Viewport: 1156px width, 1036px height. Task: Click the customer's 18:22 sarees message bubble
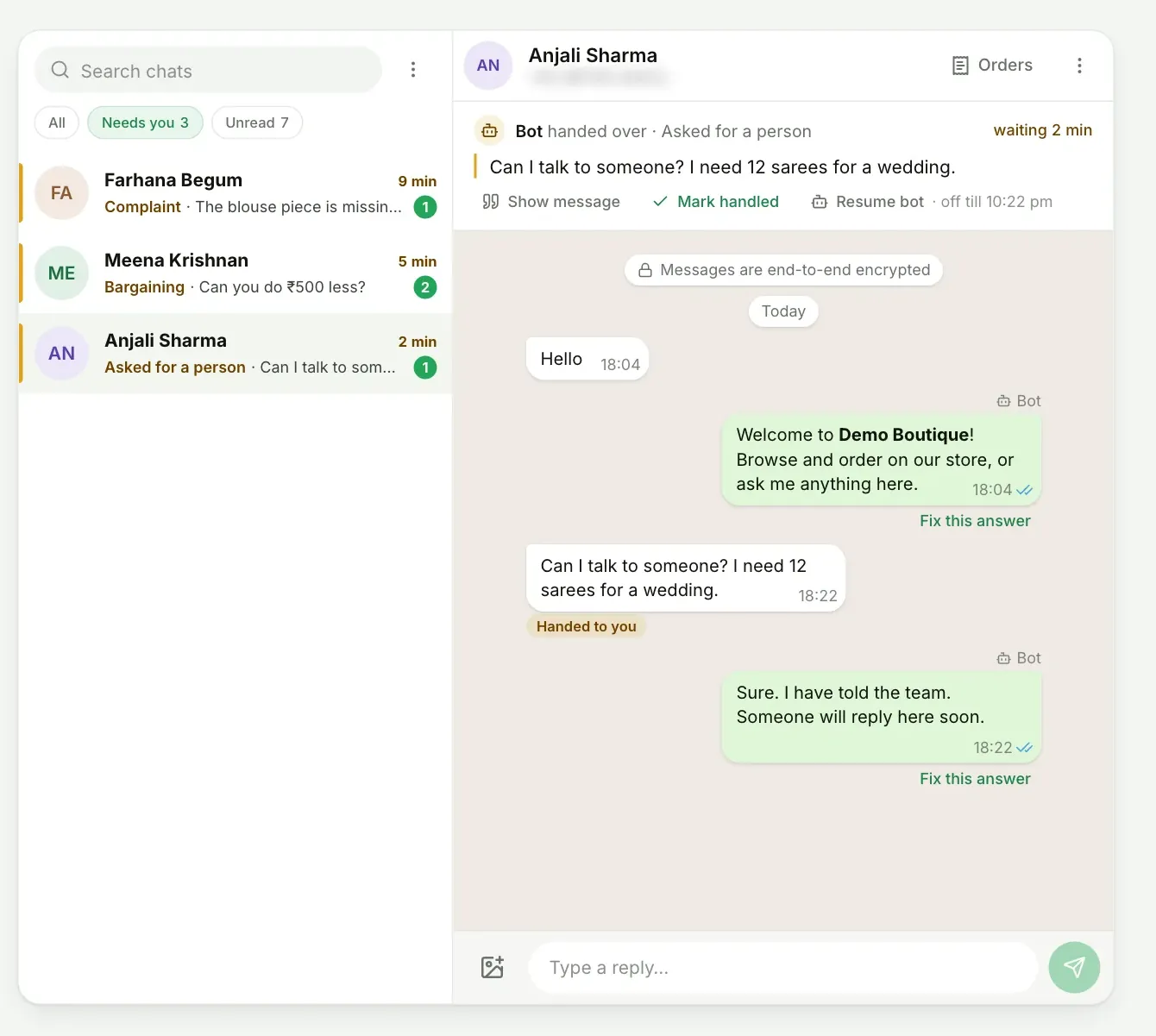click(686, 578)
